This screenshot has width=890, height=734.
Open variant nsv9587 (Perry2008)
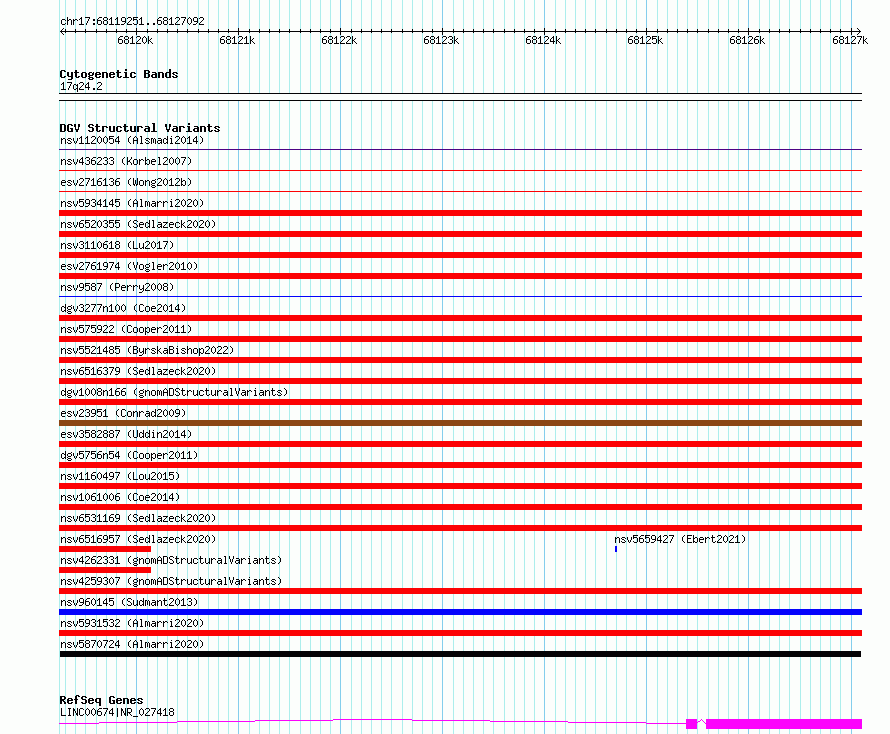click(x=117, y=287)
